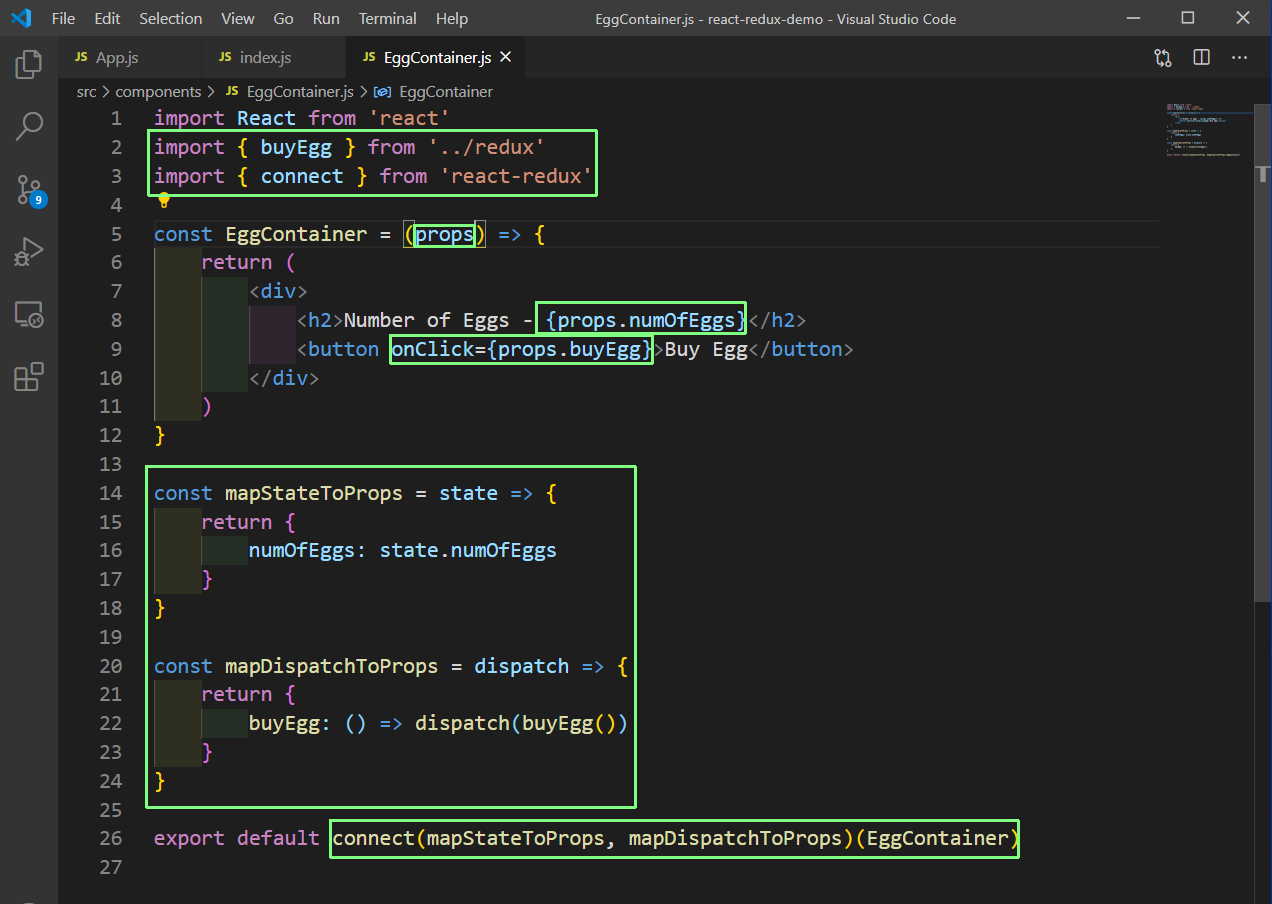Open the editor More Actions menu
Image resolution: width=1272 pixels, height=904 pixels.
[1239, 58]
